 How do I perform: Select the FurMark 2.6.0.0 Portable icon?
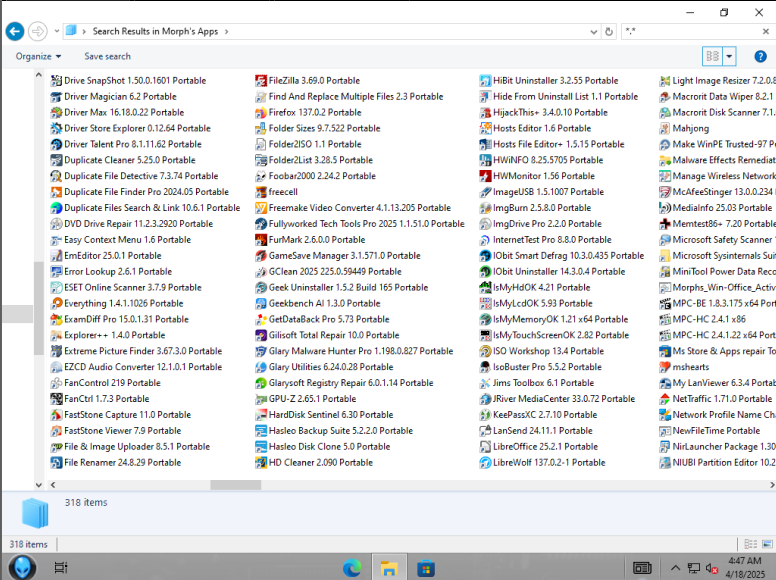coord(260,240)
